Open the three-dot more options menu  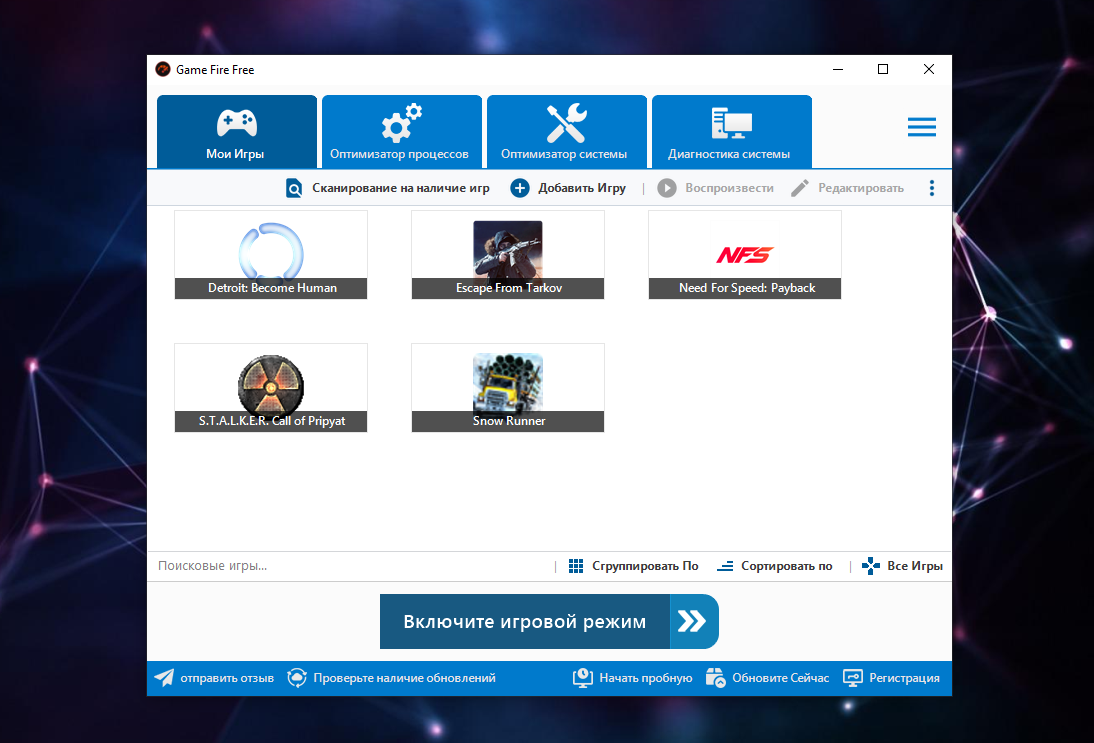[x=931, y=188]
